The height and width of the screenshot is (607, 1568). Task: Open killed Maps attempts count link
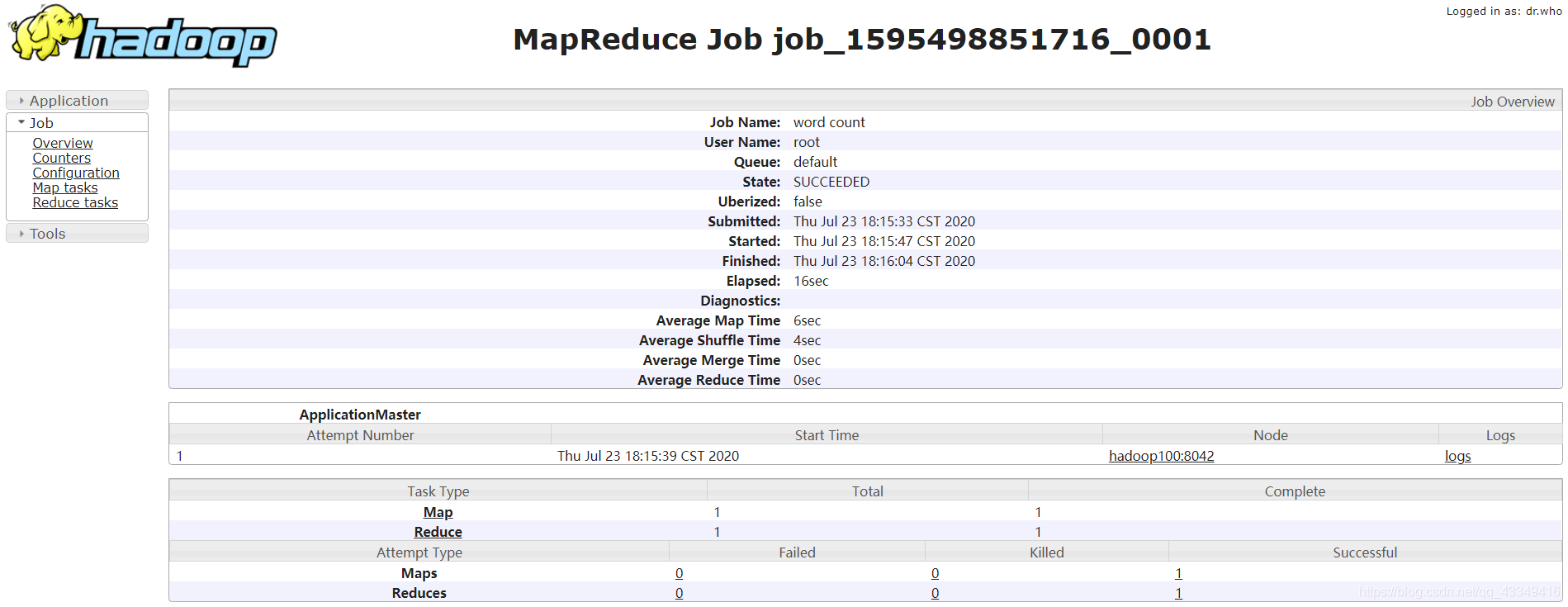[x=935, y=573]
